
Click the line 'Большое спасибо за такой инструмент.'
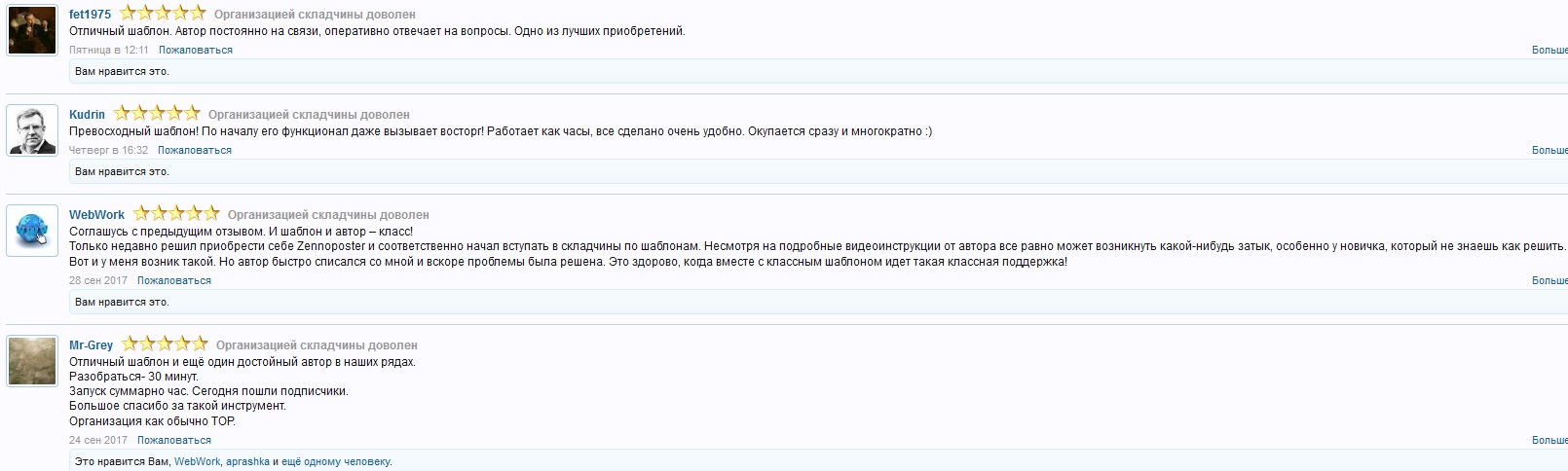(x=177, y=406)
